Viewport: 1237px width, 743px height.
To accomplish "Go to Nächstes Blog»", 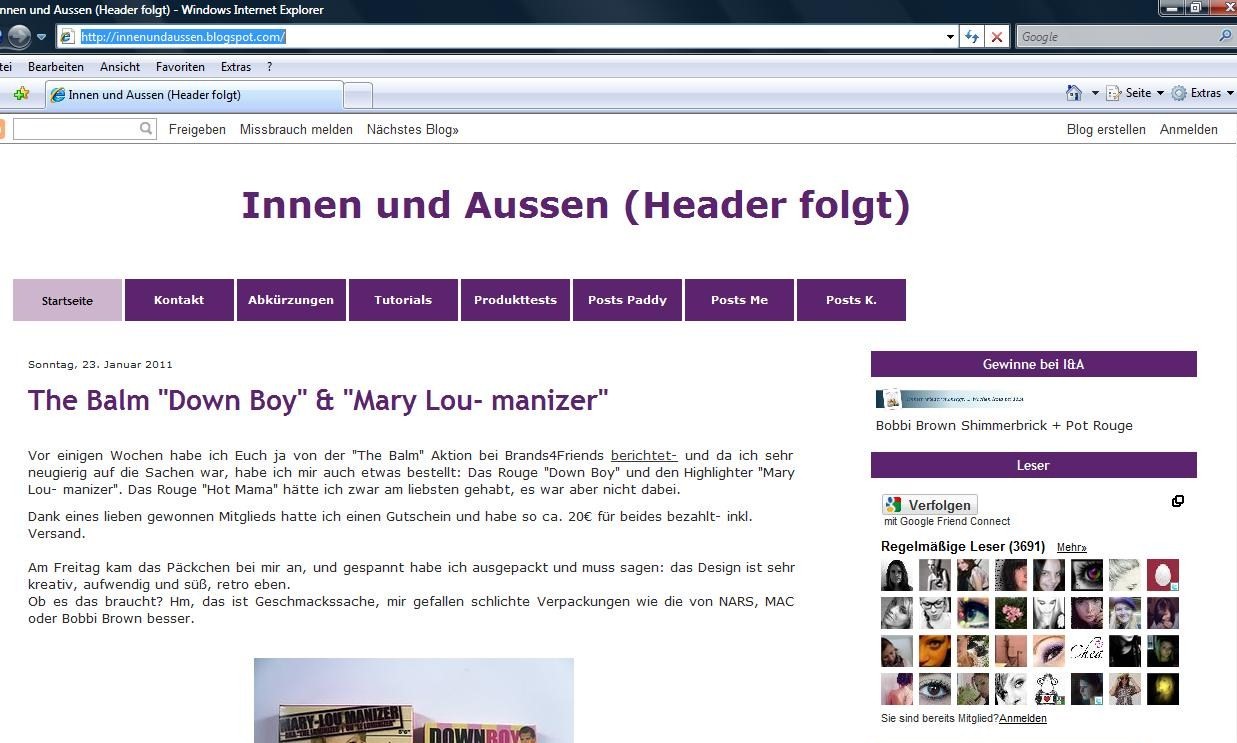I will pyautogui.click(x=413, y=129).
